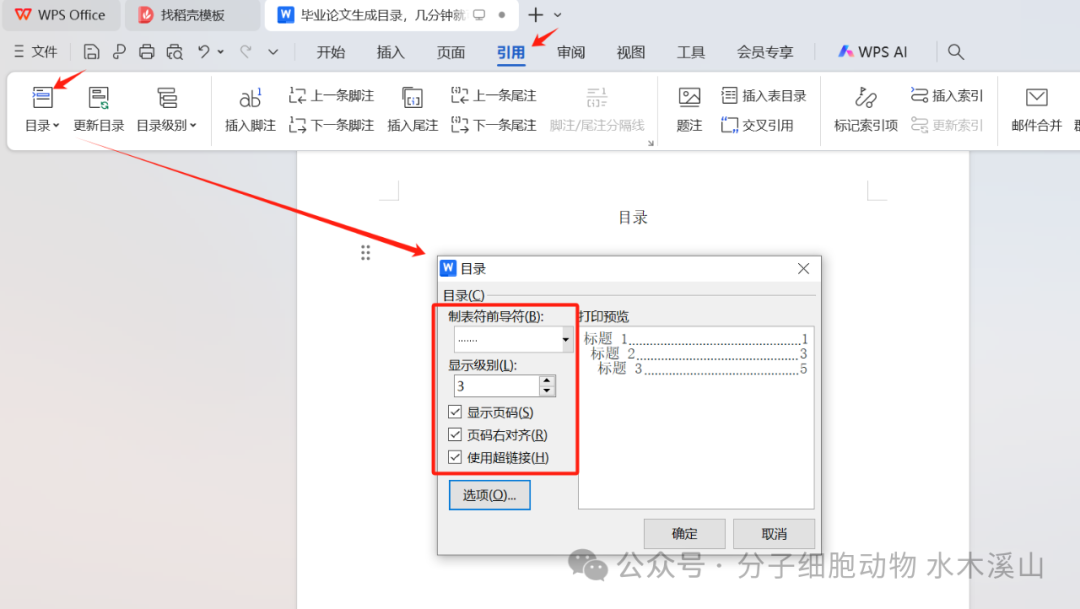Image resolution: width=1080 pixels, height=609 pixels.
Task: Decrease 显示级别 with the down arrow
Action: (546, 391)
